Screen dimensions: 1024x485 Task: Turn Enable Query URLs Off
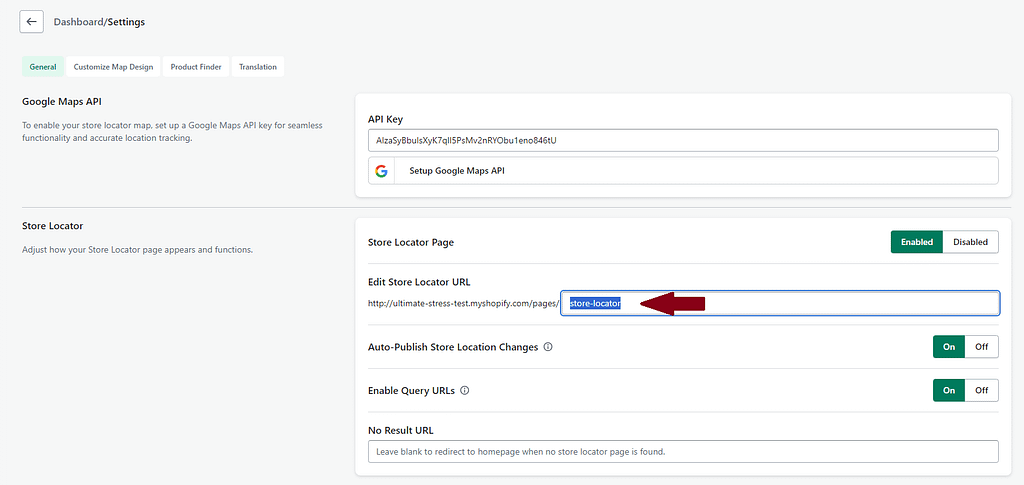[x=981, y=390]
